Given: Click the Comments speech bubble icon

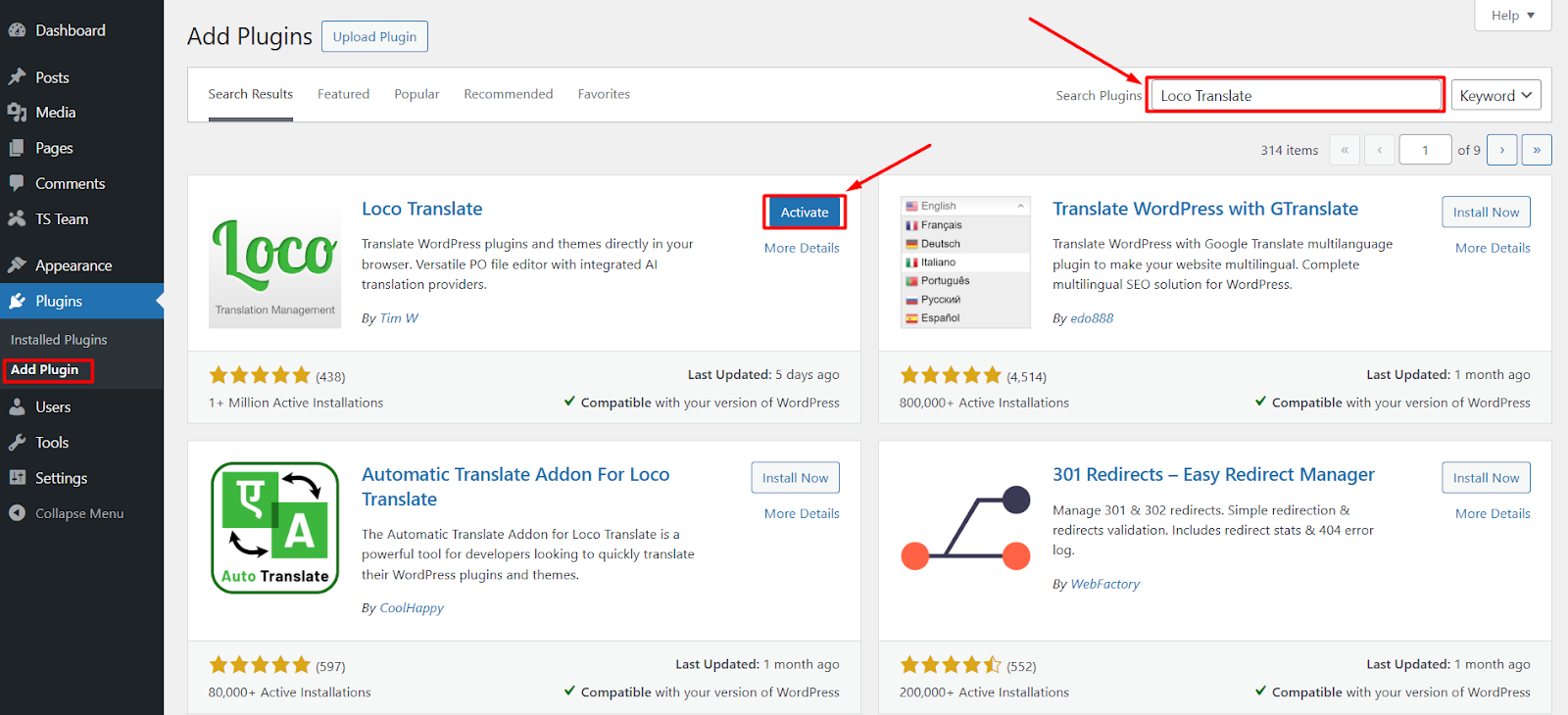Looking at the screenshot, I should click(17, 183).
